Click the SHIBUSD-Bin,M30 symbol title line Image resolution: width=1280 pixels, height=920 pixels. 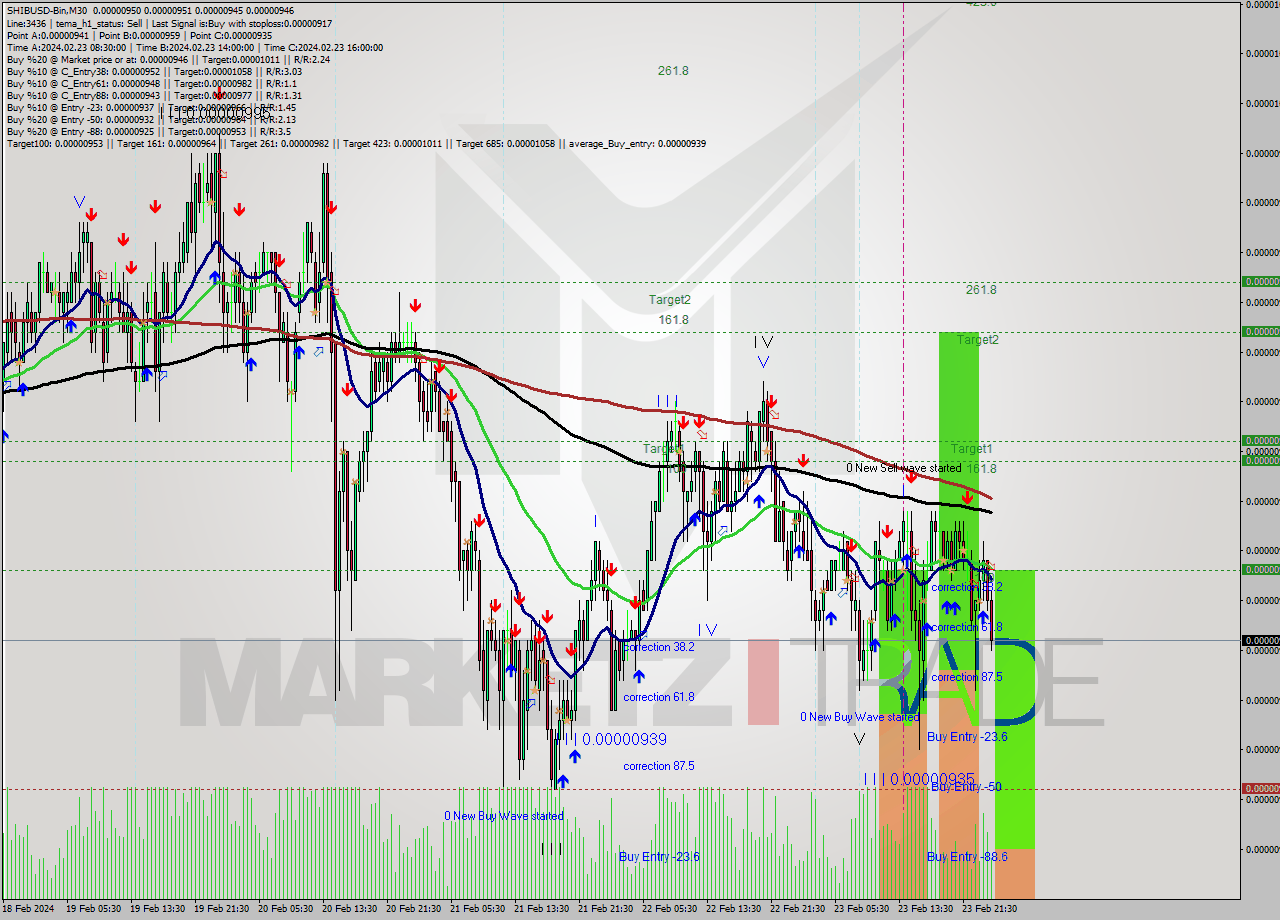tap(150, 10)
